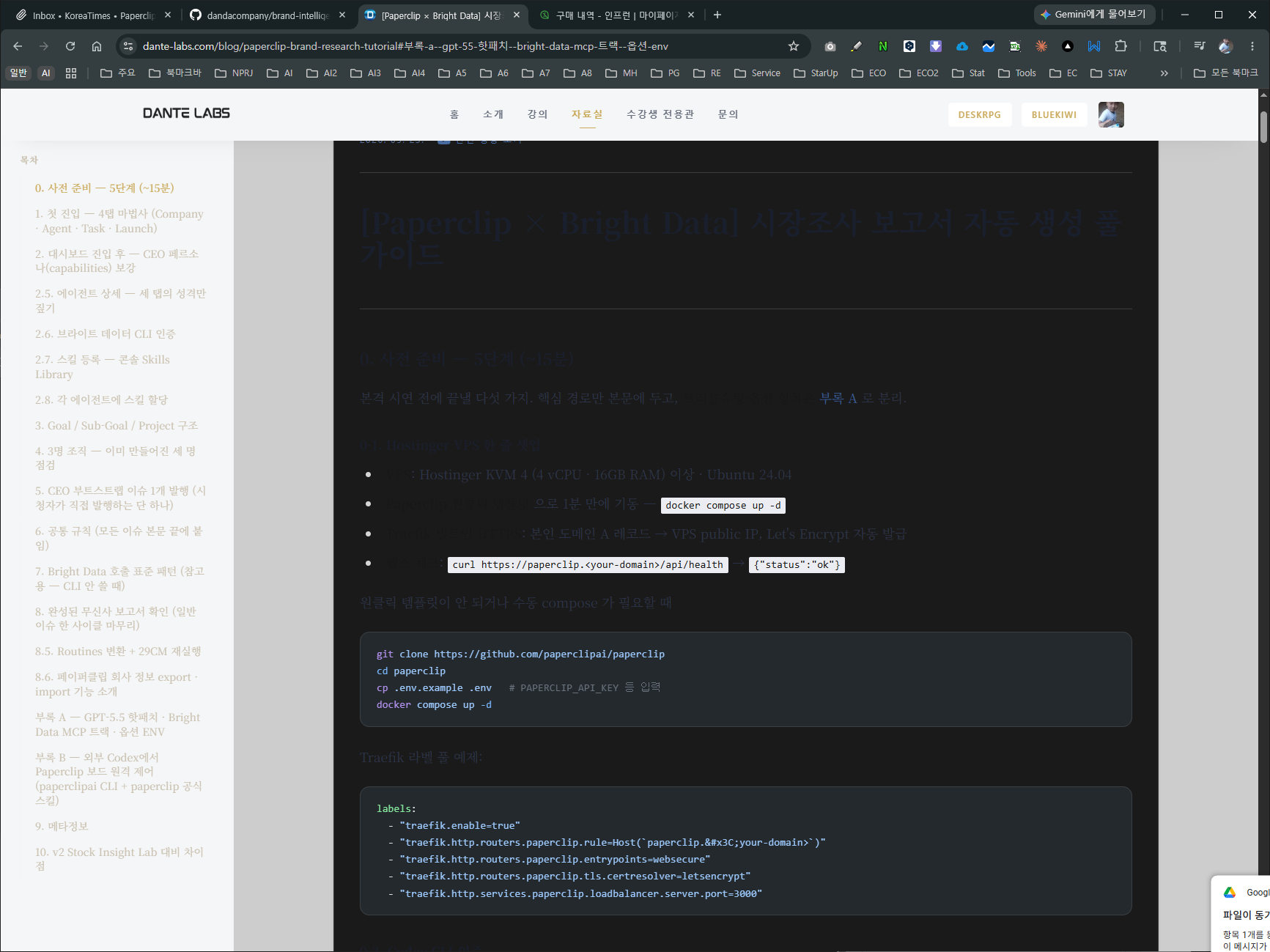Jump to 0. 사전 준비 in contents
1270x952 pixels.
104,188
